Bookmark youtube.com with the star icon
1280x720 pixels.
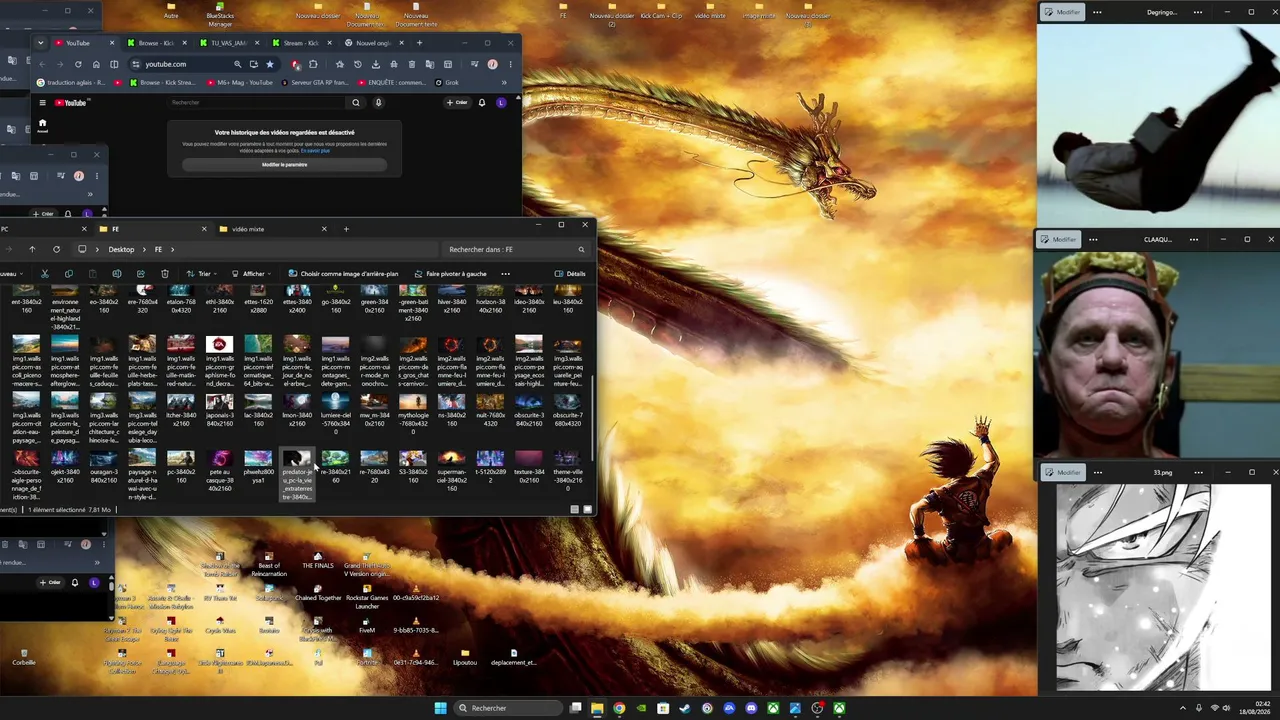click(269, 64)
